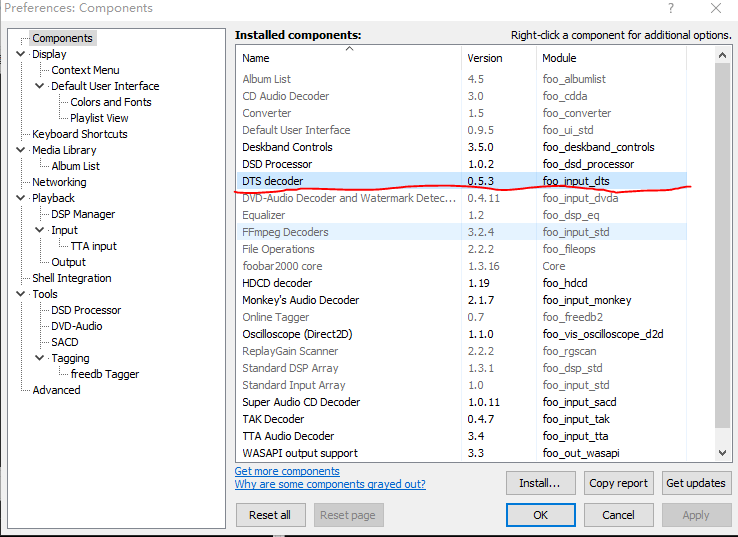
Task: Open the Advanced preferences page
Action: click(56, 390)
